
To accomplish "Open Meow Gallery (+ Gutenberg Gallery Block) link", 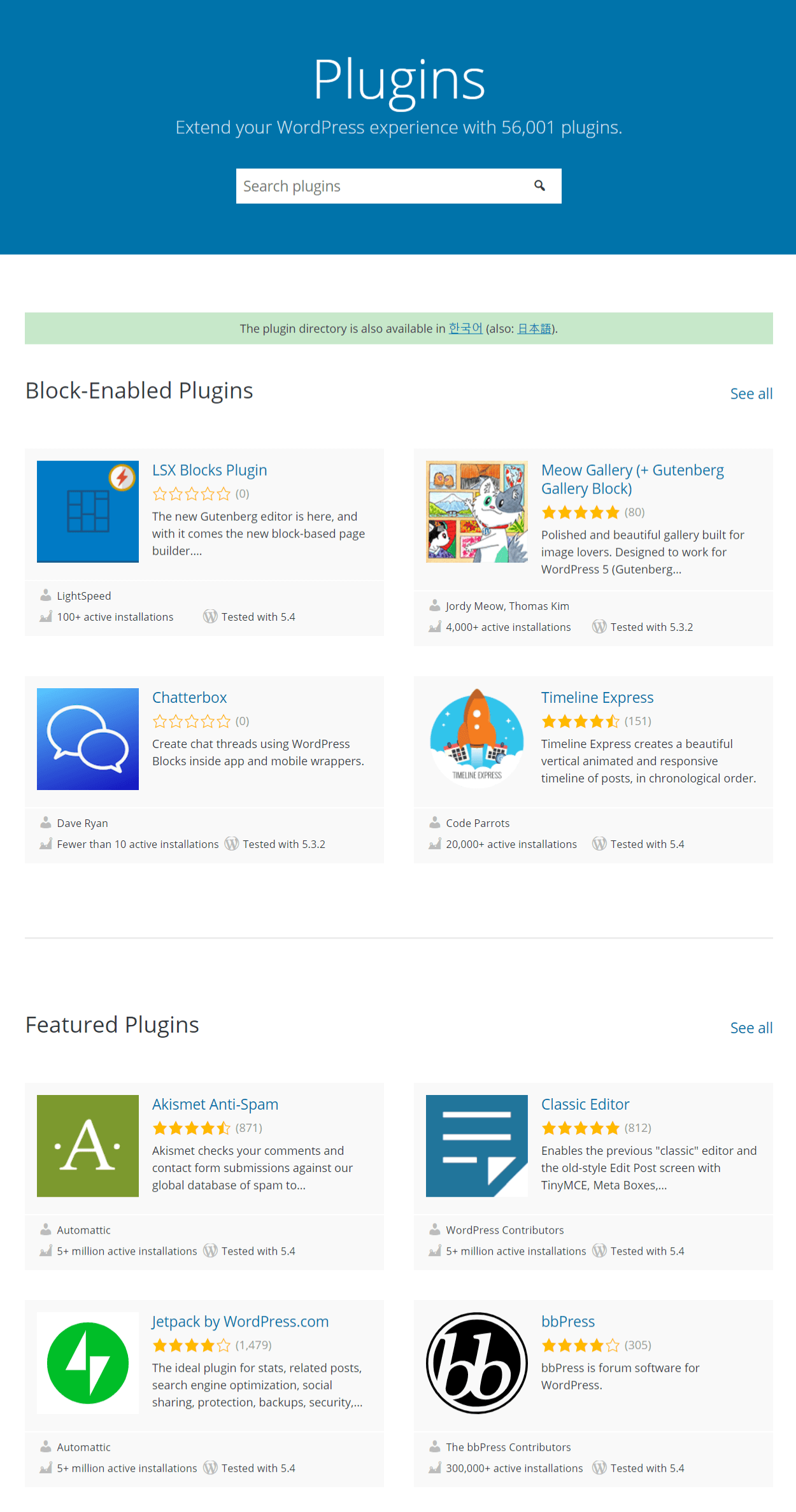I will click(x=632, y=479).
